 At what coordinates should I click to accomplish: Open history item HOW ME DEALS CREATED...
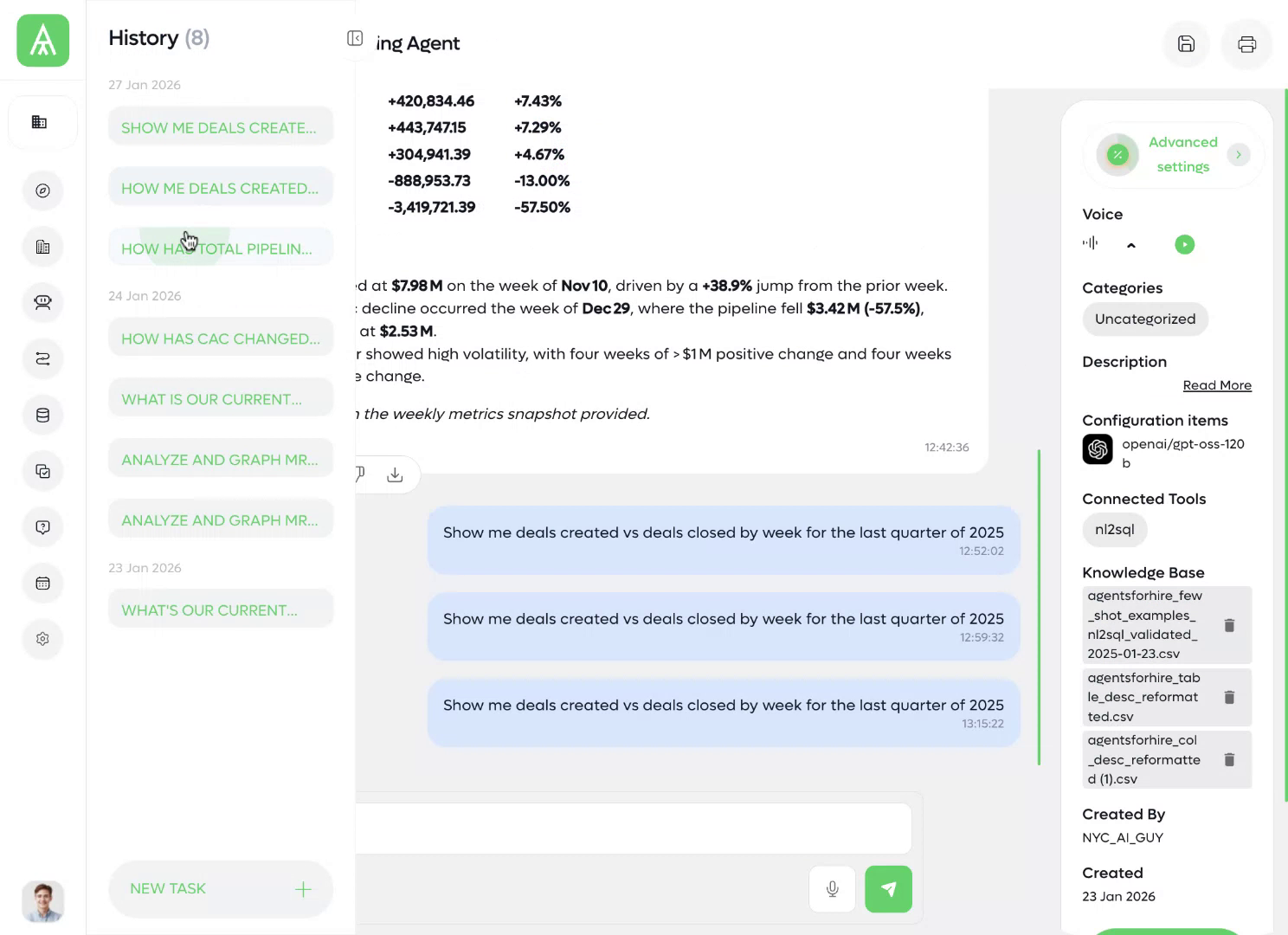coord(221,188)
